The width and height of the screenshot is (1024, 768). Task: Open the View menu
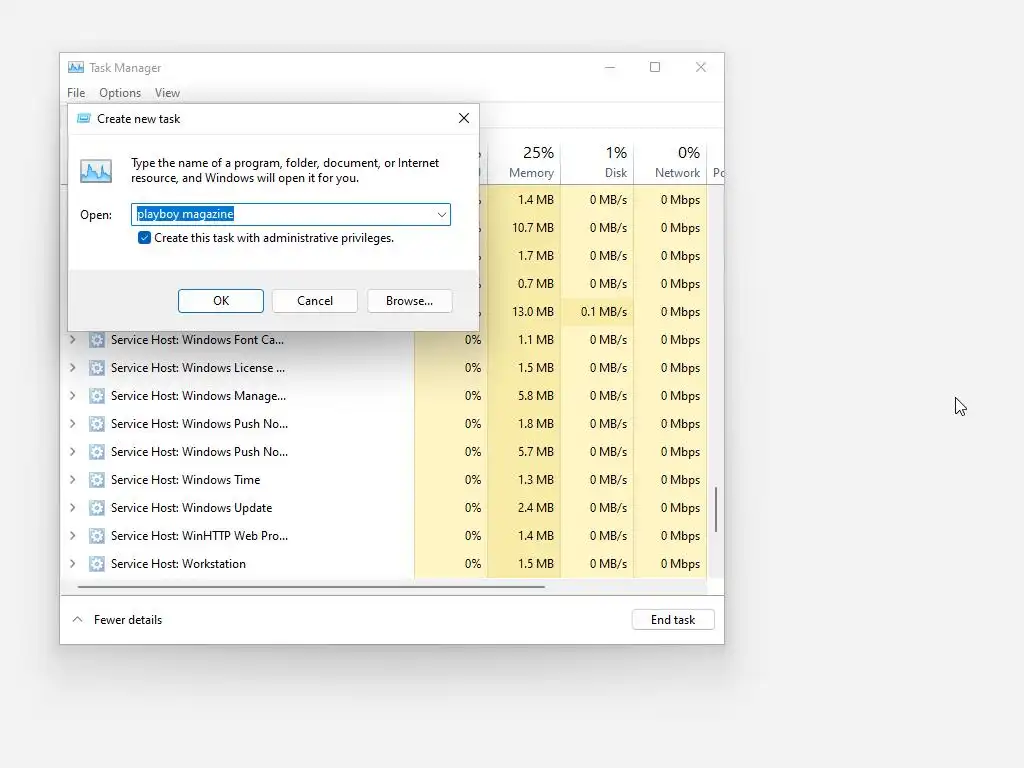(167, 93)
